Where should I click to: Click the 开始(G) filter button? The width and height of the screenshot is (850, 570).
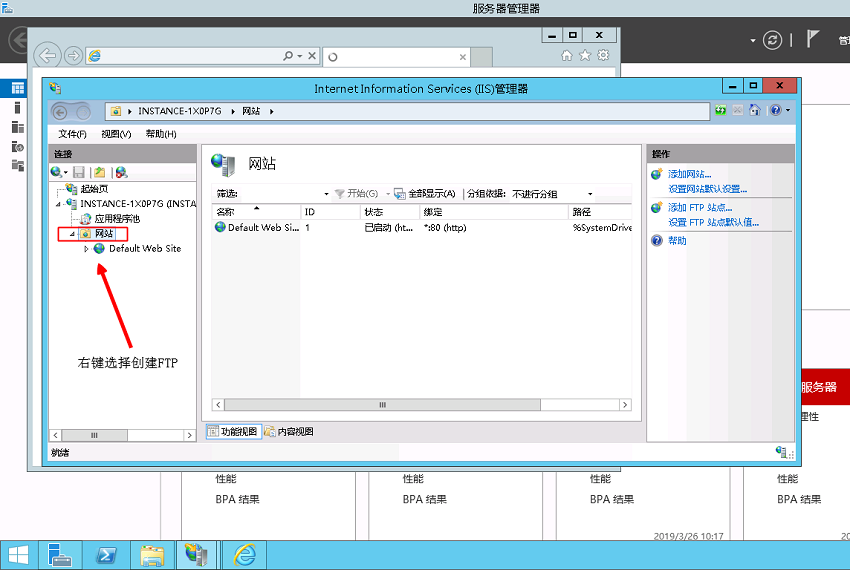click(x=357, y=194)
